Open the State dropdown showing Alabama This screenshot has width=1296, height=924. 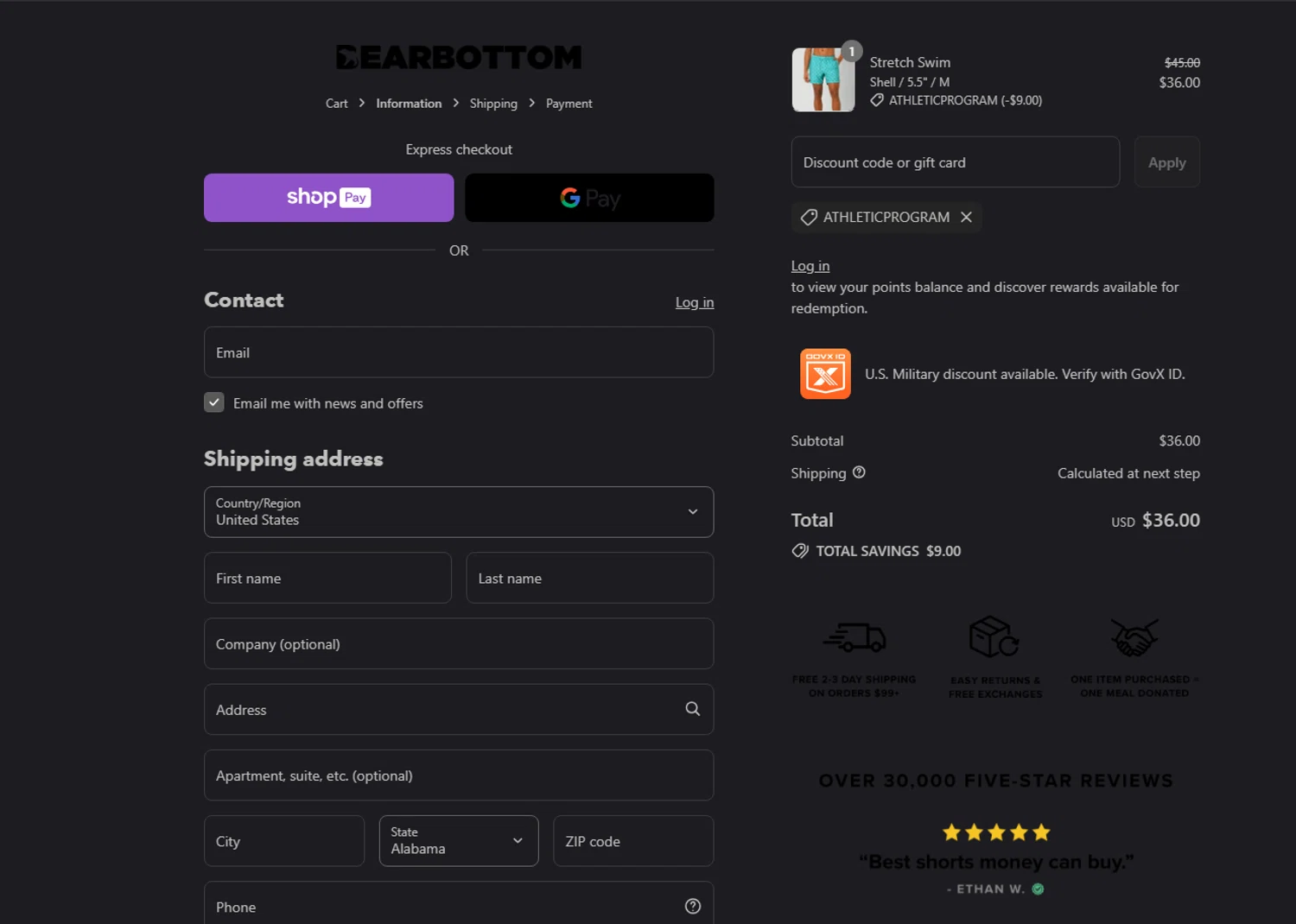pos(459,841)
